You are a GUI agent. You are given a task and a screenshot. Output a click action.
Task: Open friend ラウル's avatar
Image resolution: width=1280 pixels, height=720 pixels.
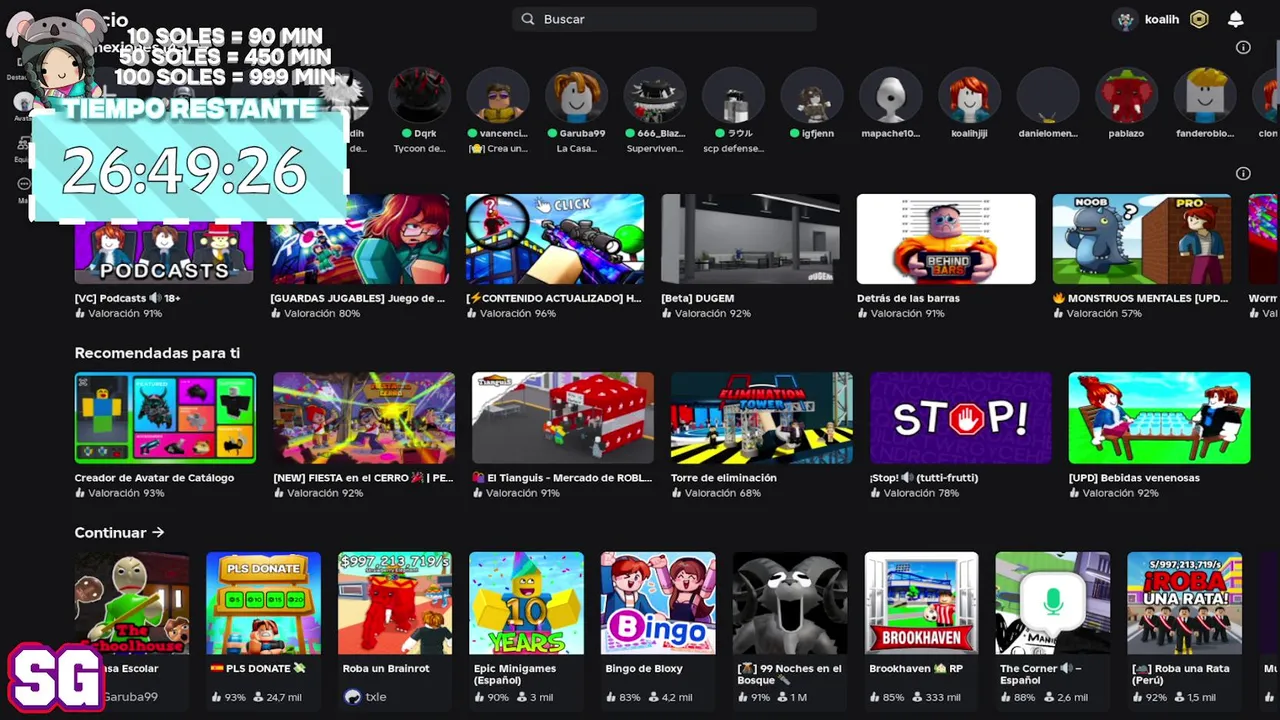pos(733,96)
